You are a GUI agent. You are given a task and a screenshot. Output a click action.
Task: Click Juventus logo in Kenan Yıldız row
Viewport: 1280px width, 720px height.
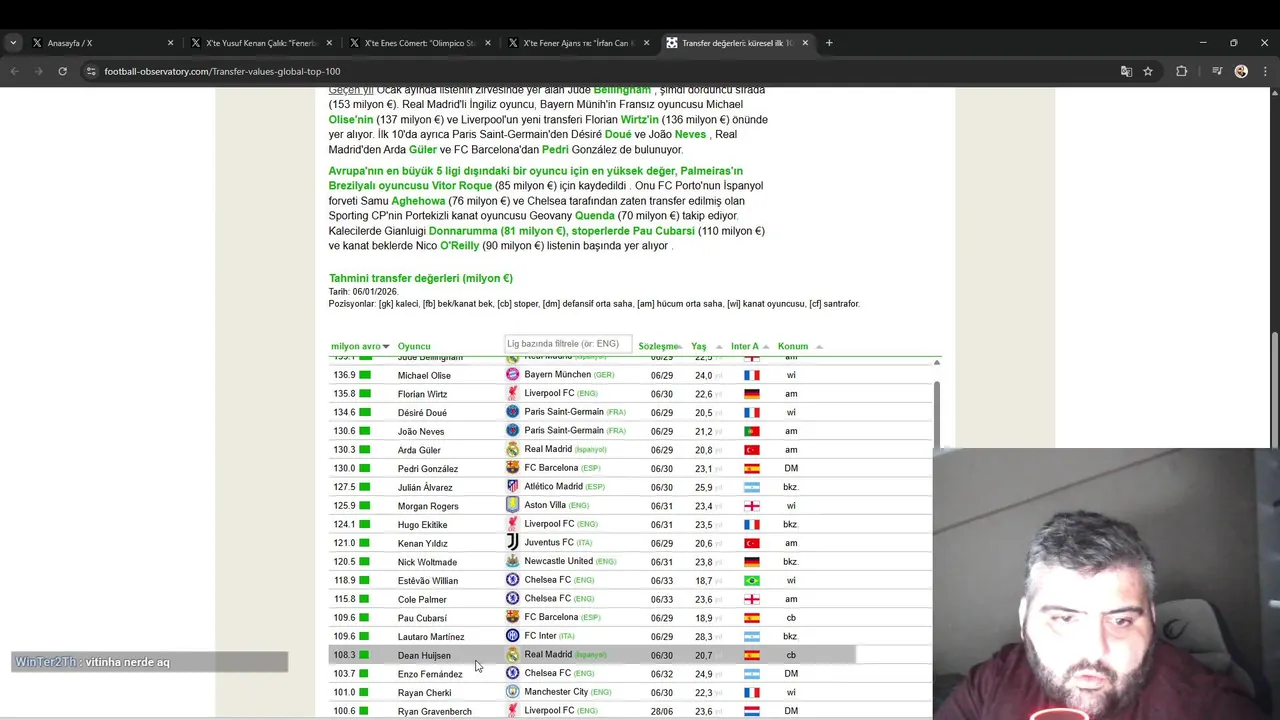tap(512, 542)
